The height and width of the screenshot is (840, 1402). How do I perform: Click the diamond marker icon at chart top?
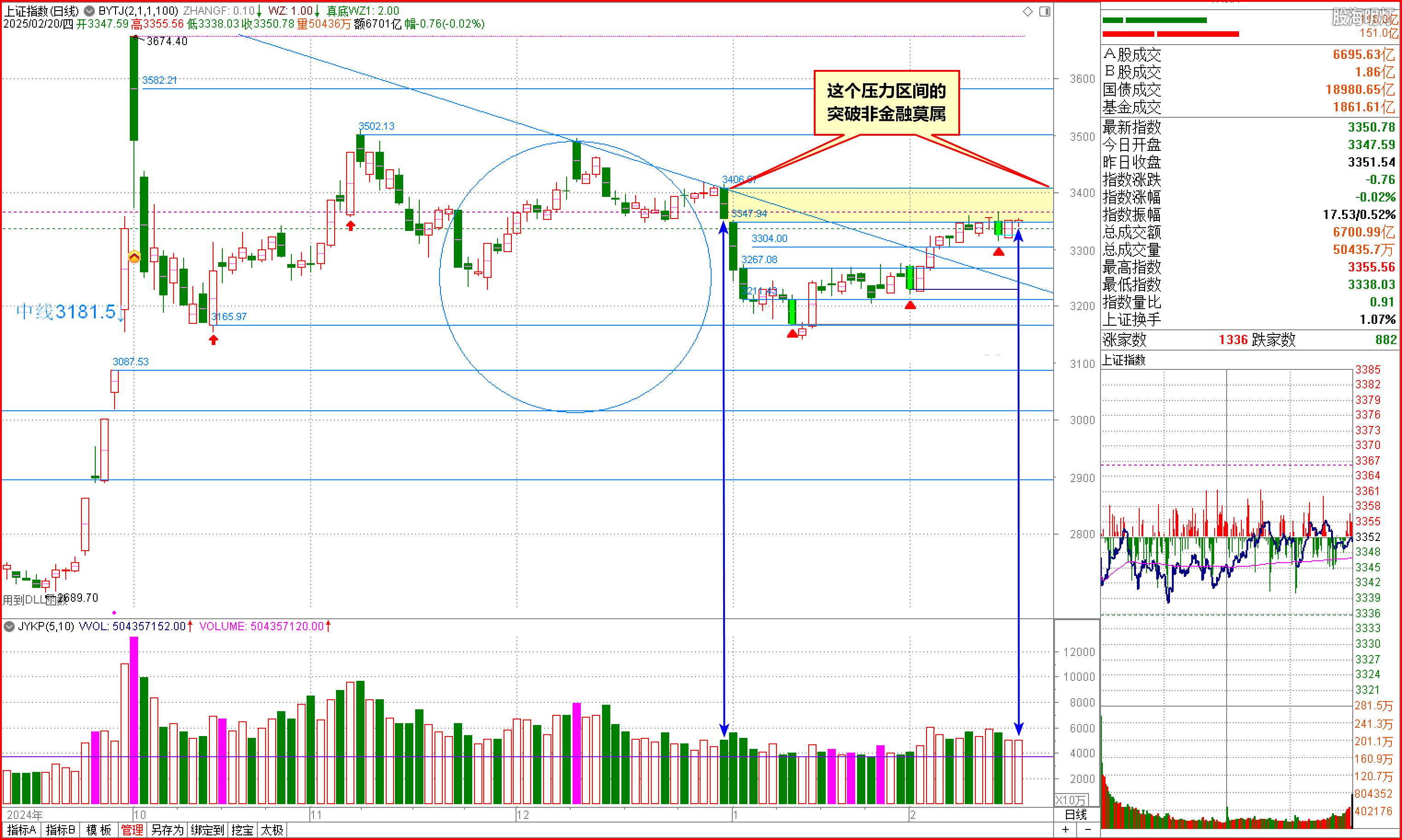tap(1028, 12)
